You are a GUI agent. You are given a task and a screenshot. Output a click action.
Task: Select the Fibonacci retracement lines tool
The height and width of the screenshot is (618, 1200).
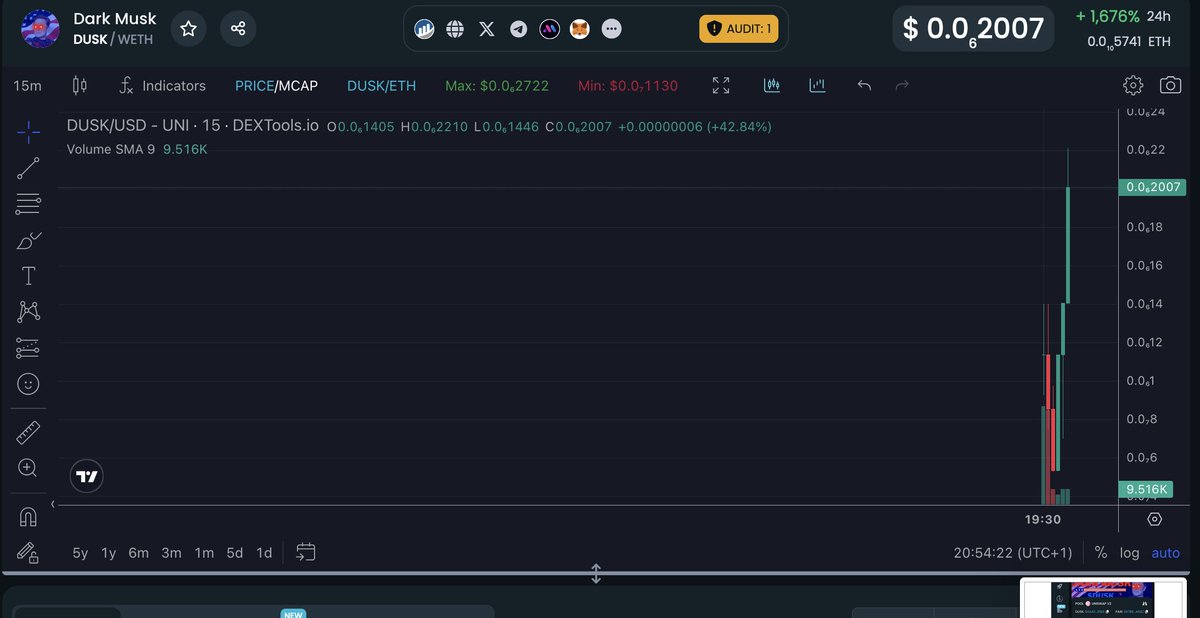(28, 204)
